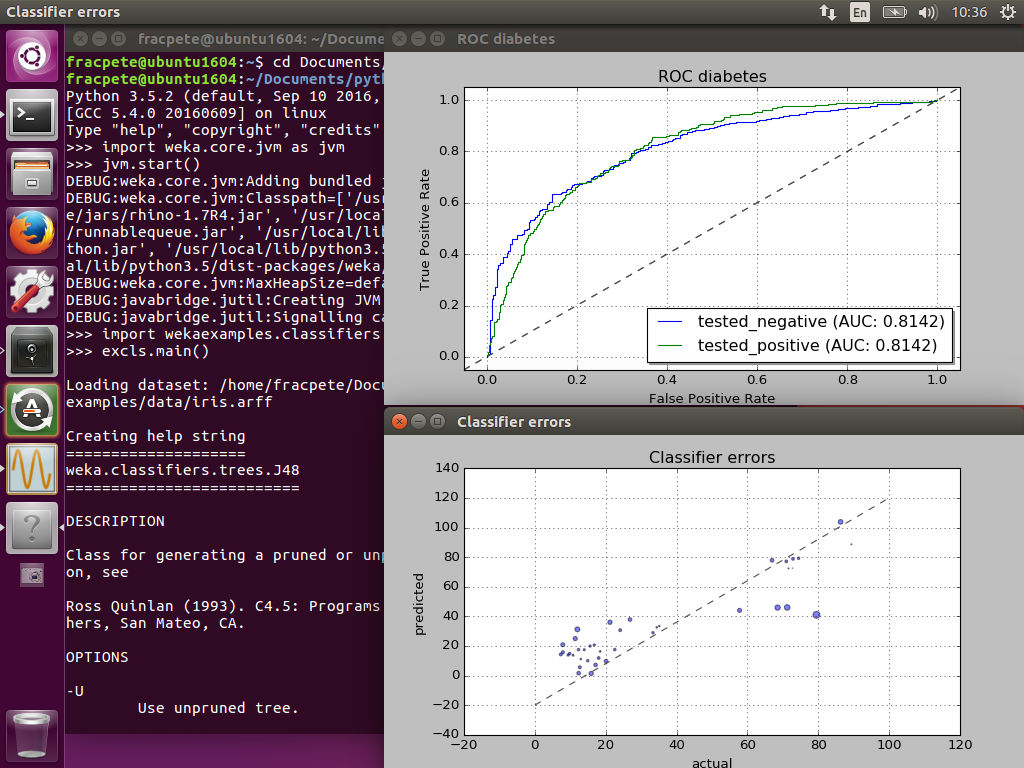This screenshot has width=1024, height=768.
Task: Click the 10:36 clock in the top panel
Action: (970, 12)
